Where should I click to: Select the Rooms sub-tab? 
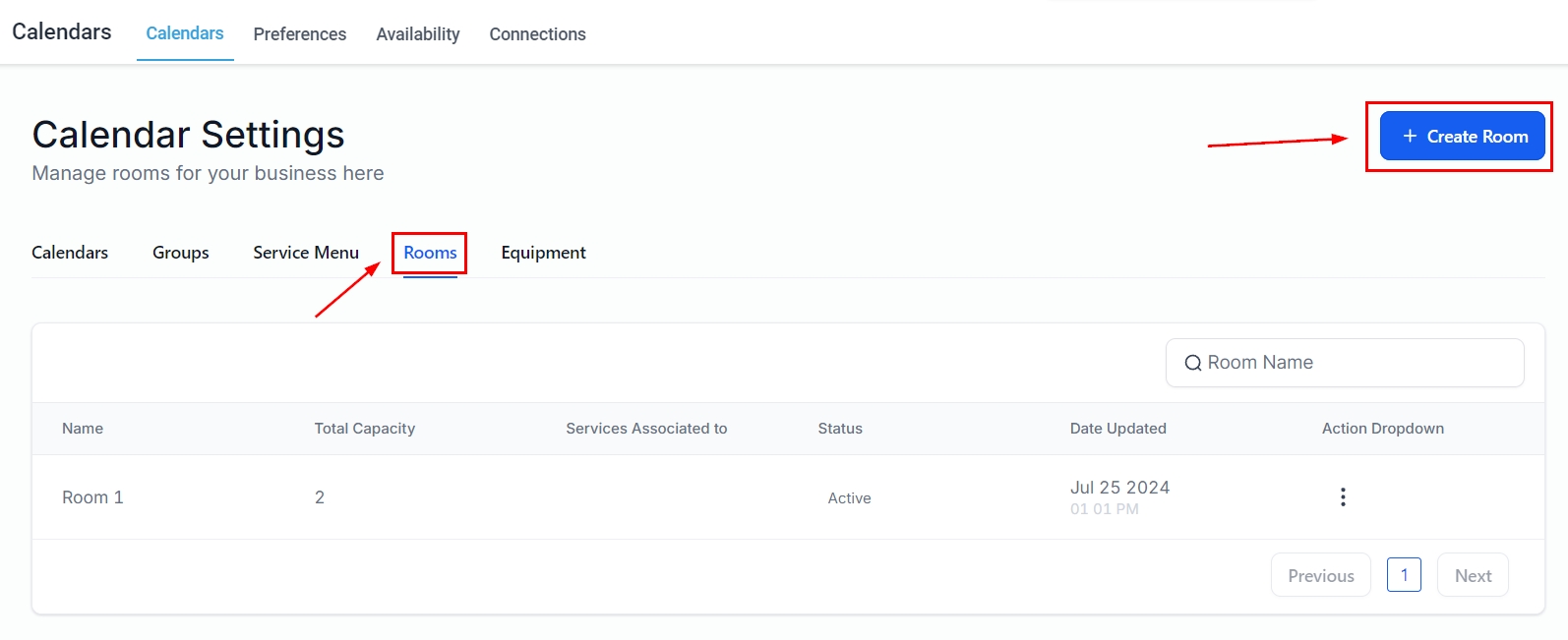tap(430, 253)
